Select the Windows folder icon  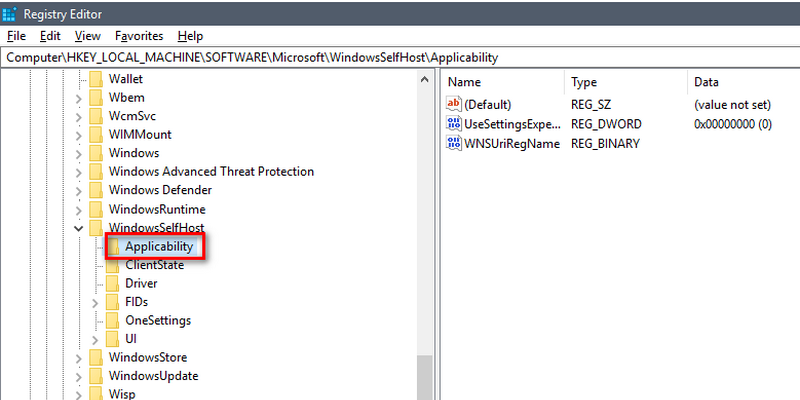96,153
